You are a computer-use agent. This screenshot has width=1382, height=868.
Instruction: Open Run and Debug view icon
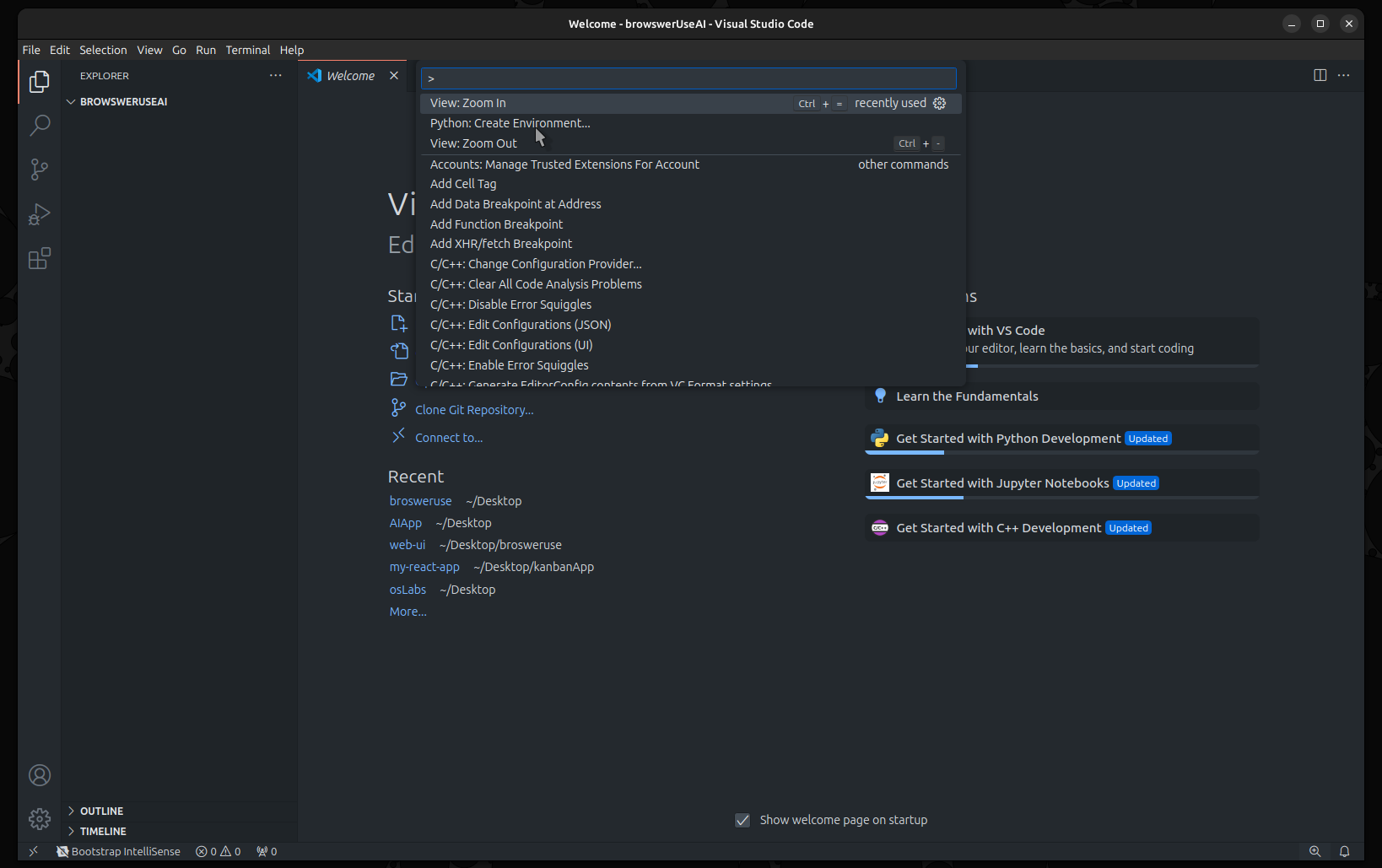(40, 214)
